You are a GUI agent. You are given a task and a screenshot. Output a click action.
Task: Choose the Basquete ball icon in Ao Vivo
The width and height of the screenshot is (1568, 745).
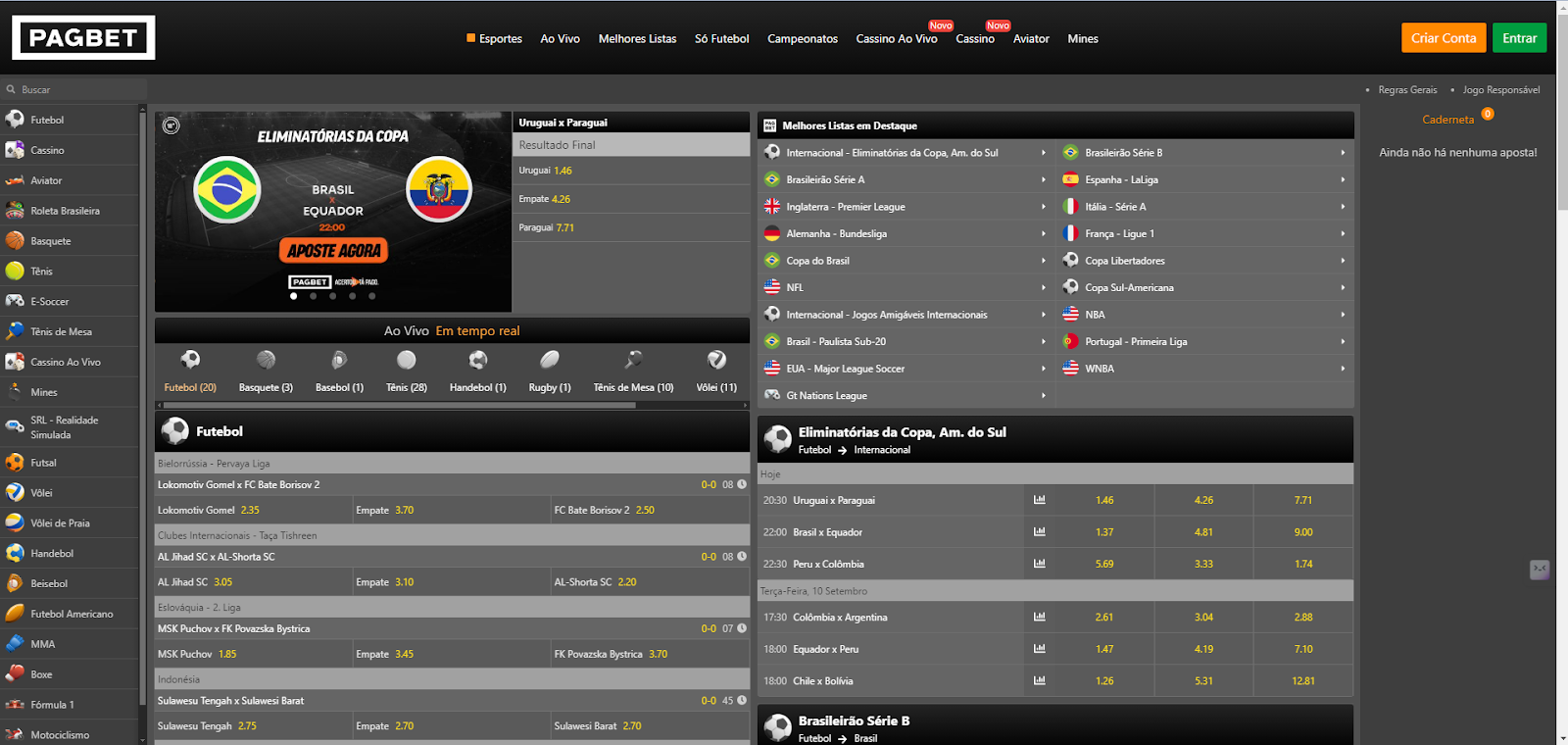tap(266, 360)
